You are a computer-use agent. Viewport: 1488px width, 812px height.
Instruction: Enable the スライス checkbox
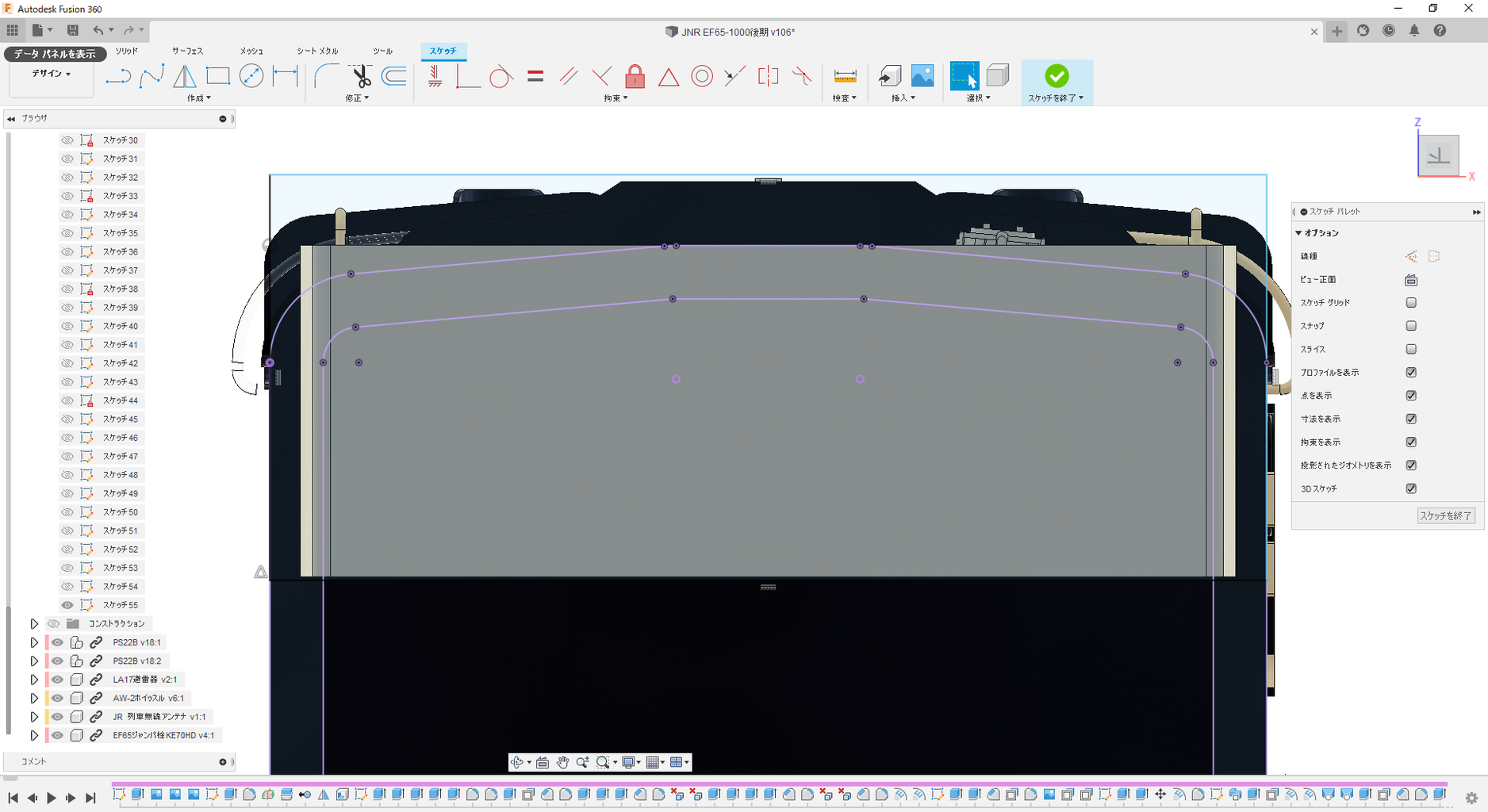coord(1411,349)
